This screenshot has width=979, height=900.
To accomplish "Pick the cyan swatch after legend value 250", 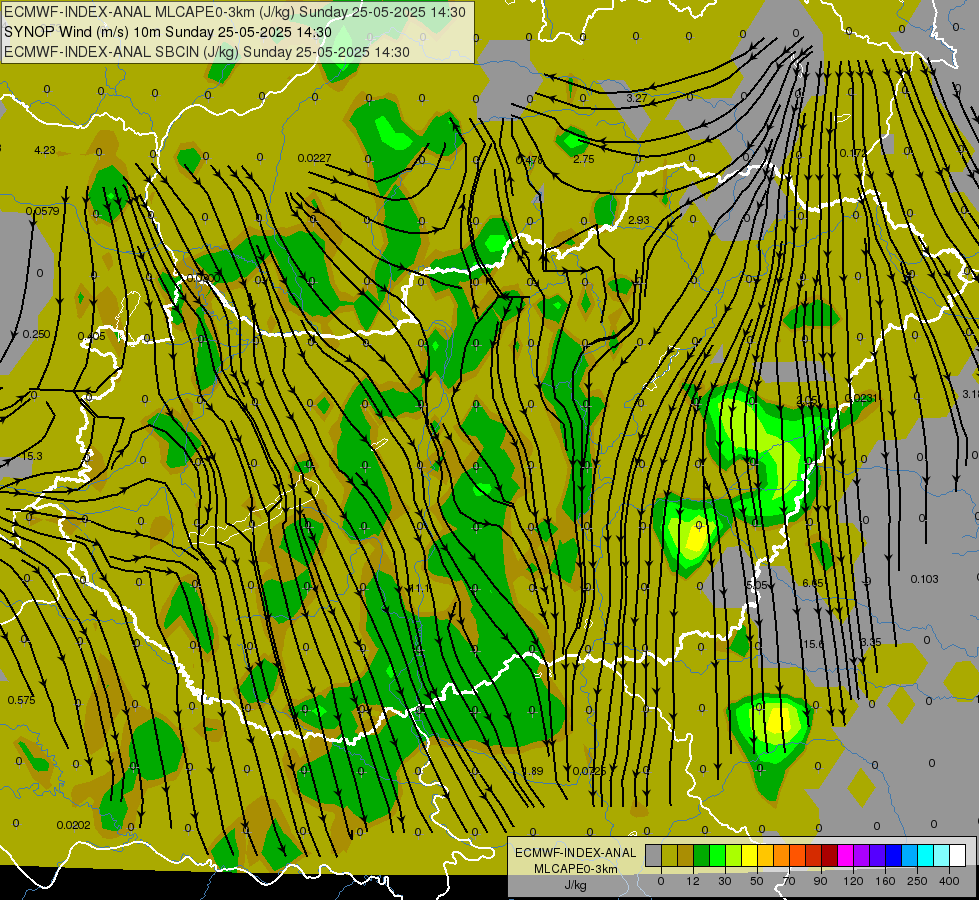I will pos(926,855).
